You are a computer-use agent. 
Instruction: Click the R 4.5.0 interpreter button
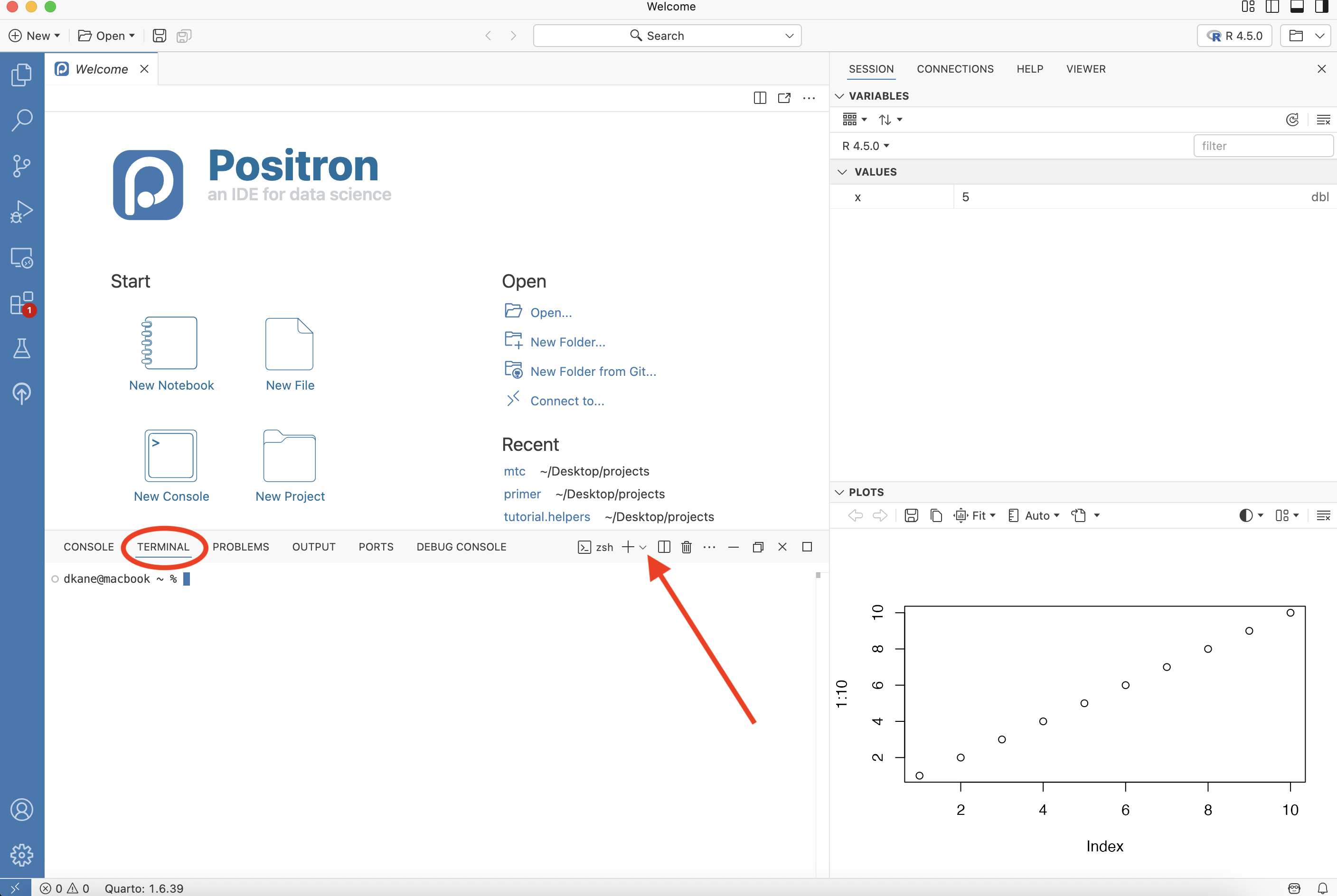(1234, 36)
